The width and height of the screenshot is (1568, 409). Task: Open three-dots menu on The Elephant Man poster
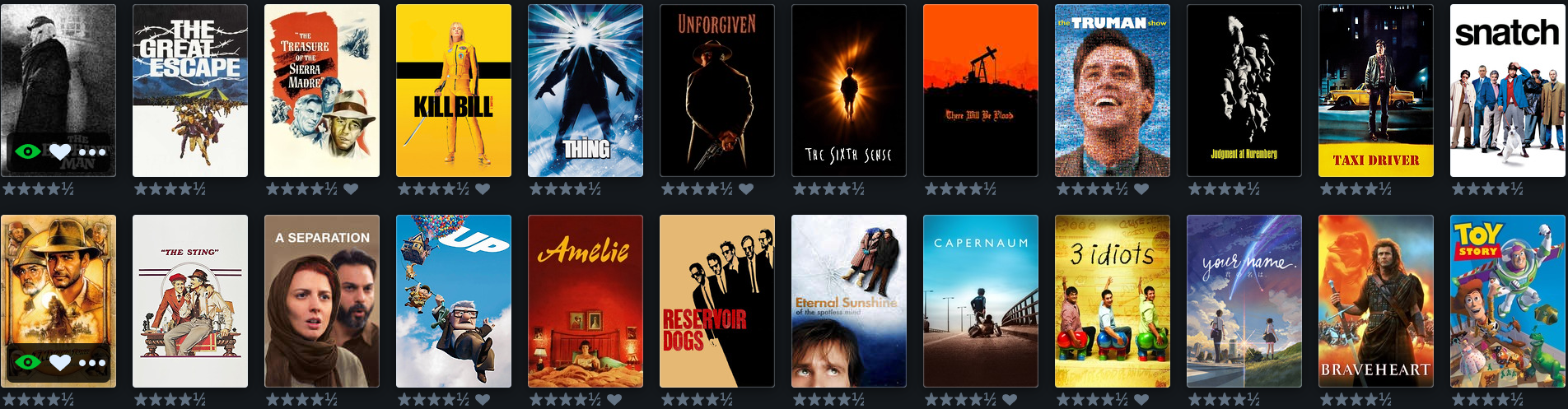click(92, 152)
